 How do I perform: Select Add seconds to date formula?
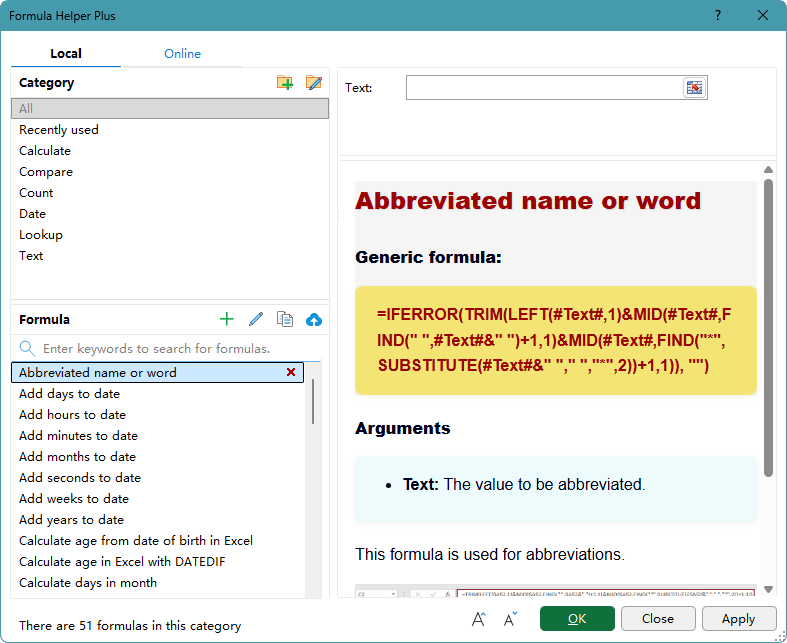point(157,478)
